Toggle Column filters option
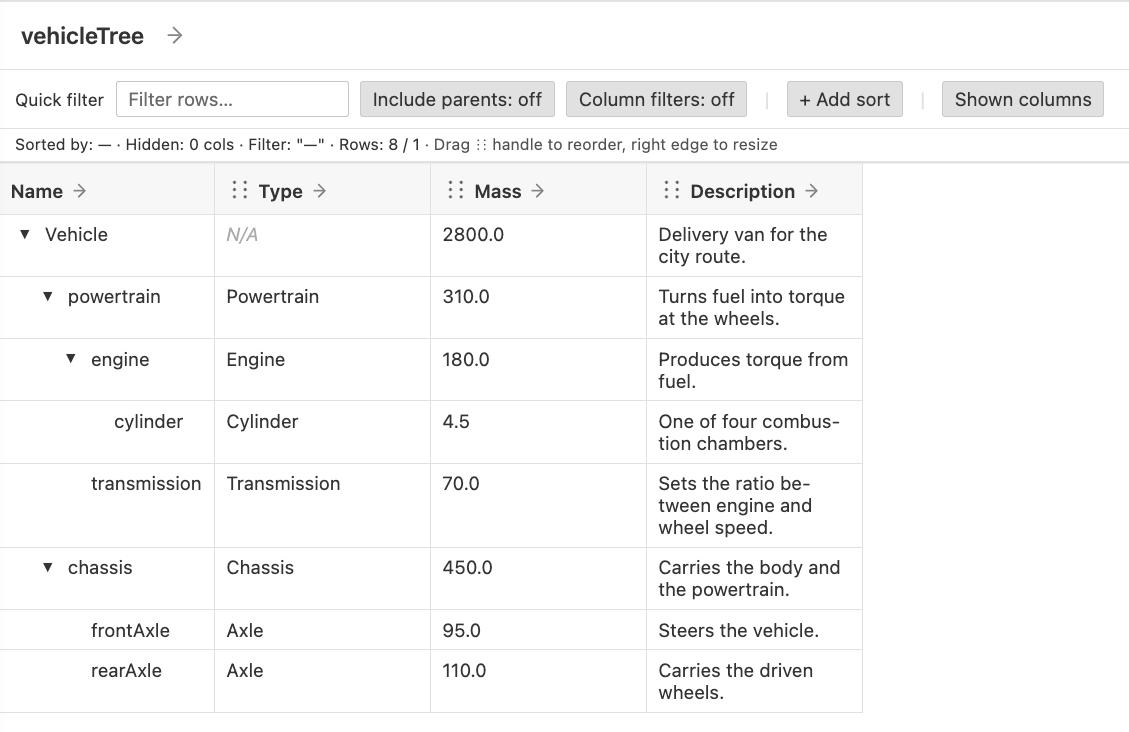Viewport: 1129px width, 732px height. pos(657,99)
